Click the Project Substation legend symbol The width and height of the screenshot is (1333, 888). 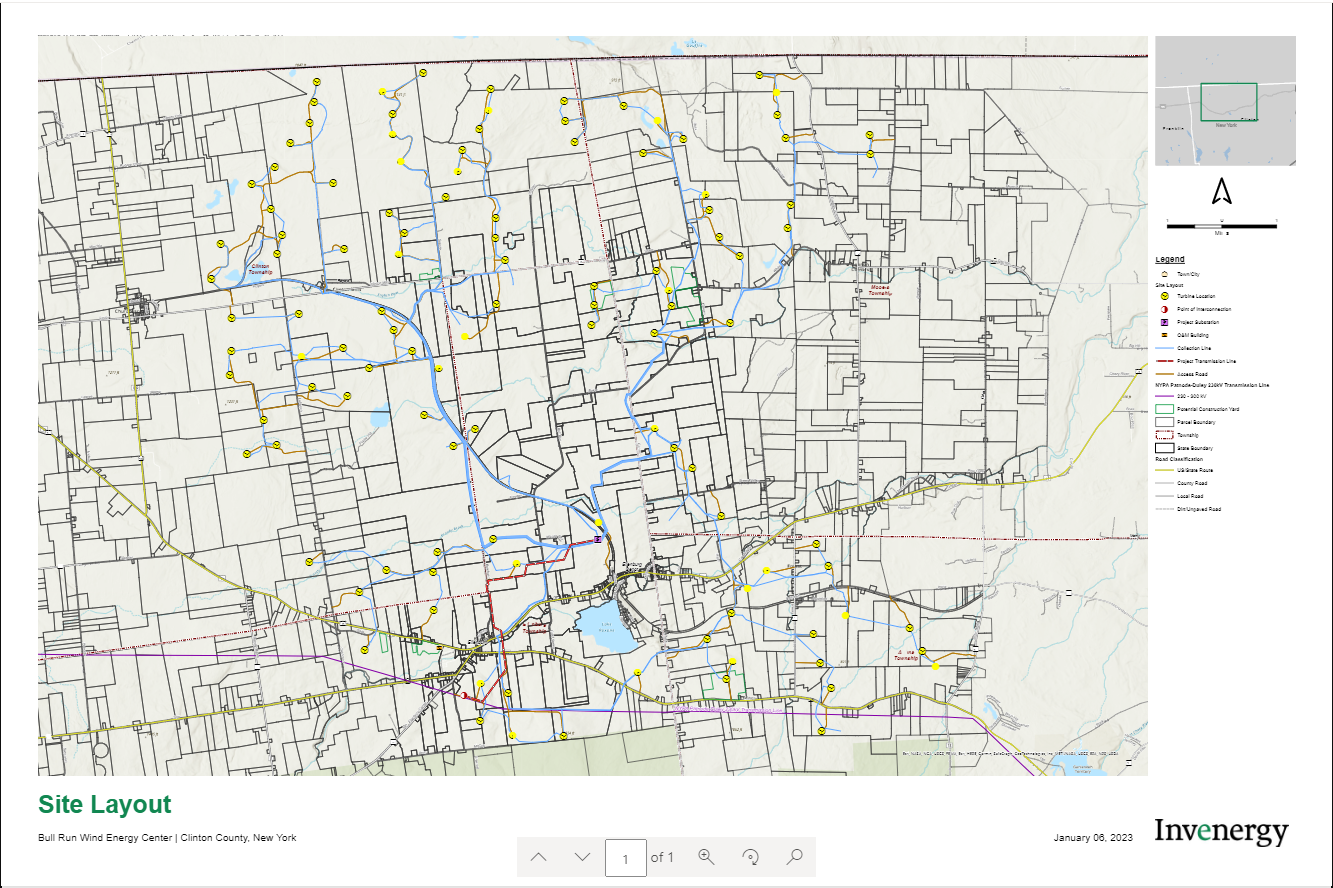[x=1165, y=322]
